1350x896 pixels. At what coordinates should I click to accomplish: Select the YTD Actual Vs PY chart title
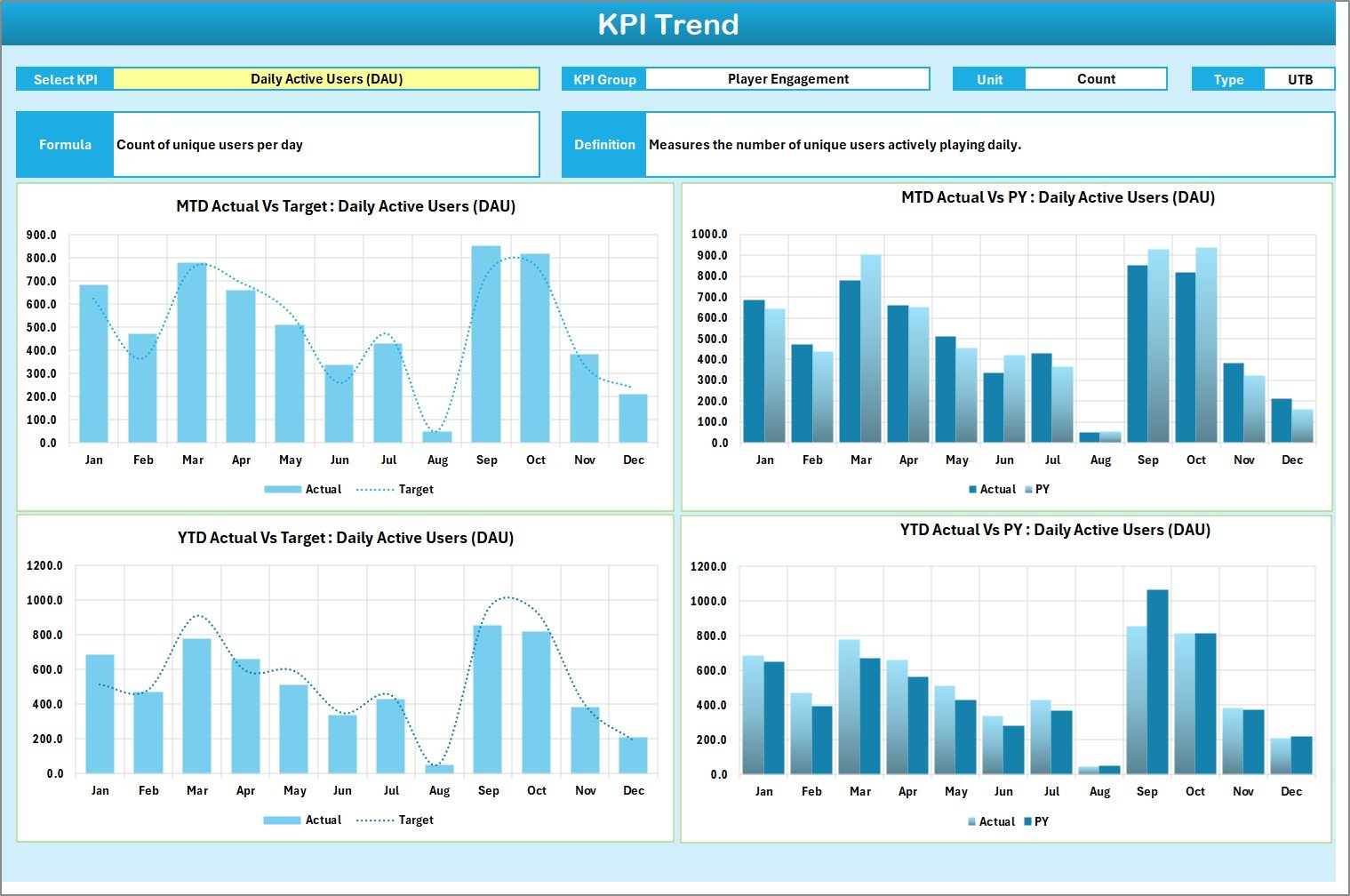pyautogui.click(x=1055, y=530)
